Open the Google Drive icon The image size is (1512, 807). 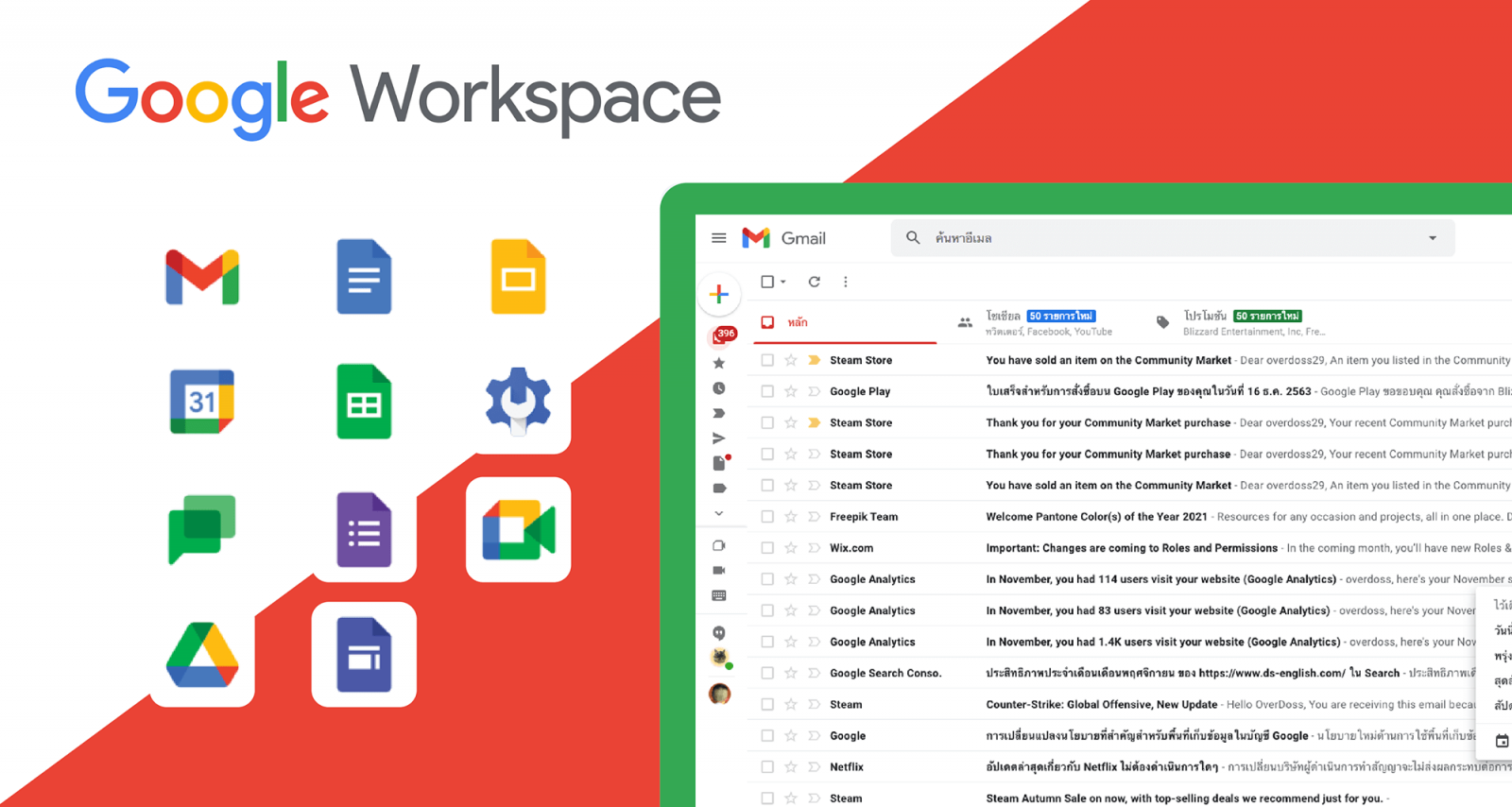click(202, 655)
